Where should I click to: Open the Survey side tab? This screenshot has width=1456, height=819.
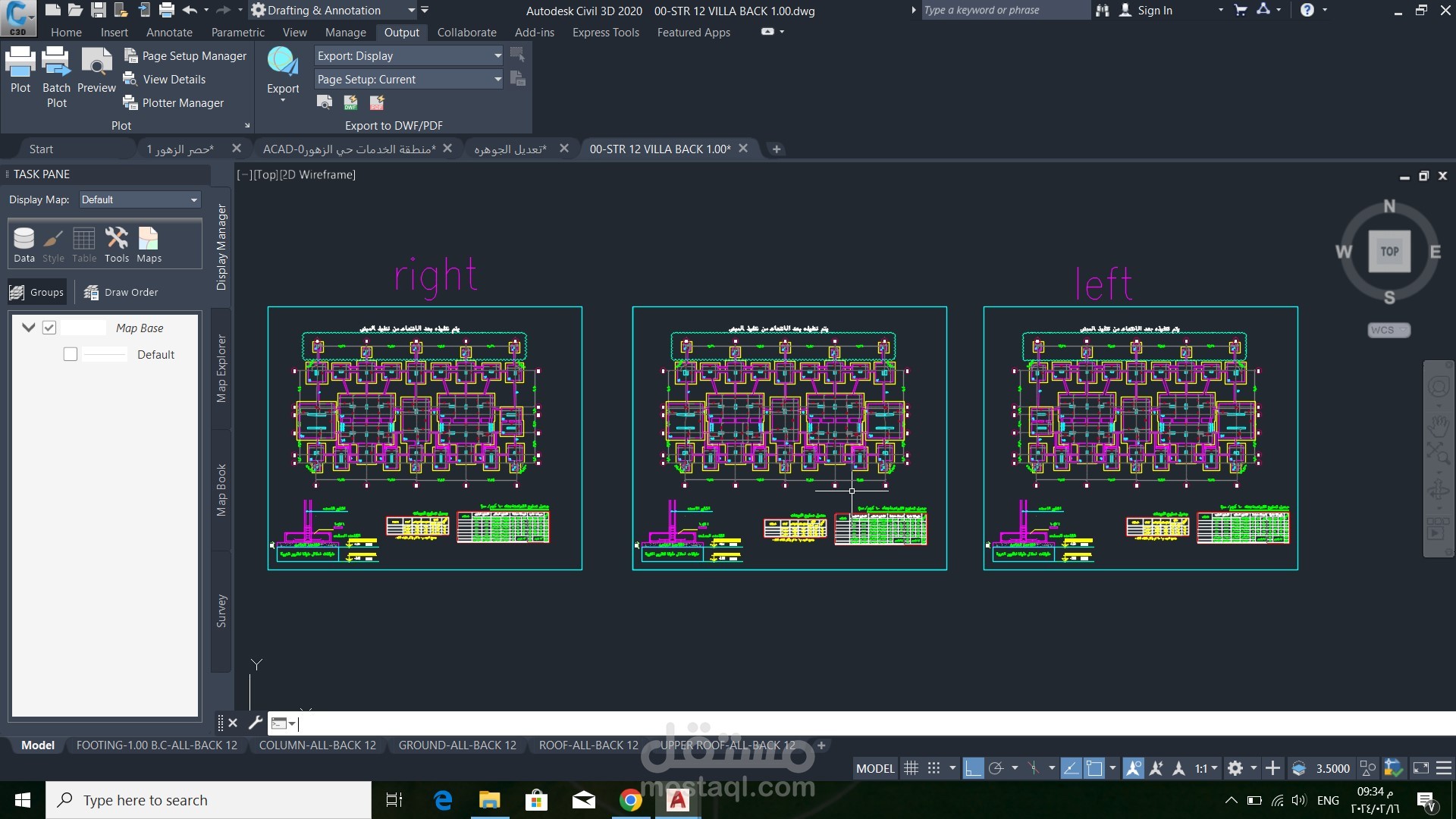(x=221, y=611)
